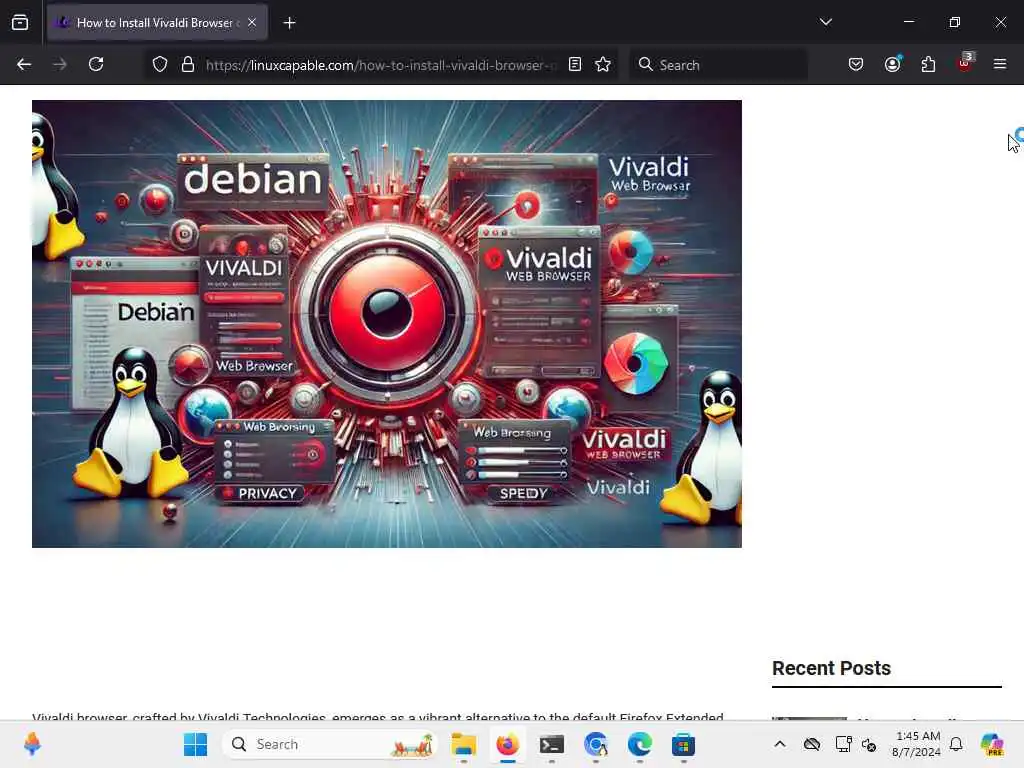Toggle reader view for this page
Viewport: 1024px width, 768px height.
(x=575, y=65)
